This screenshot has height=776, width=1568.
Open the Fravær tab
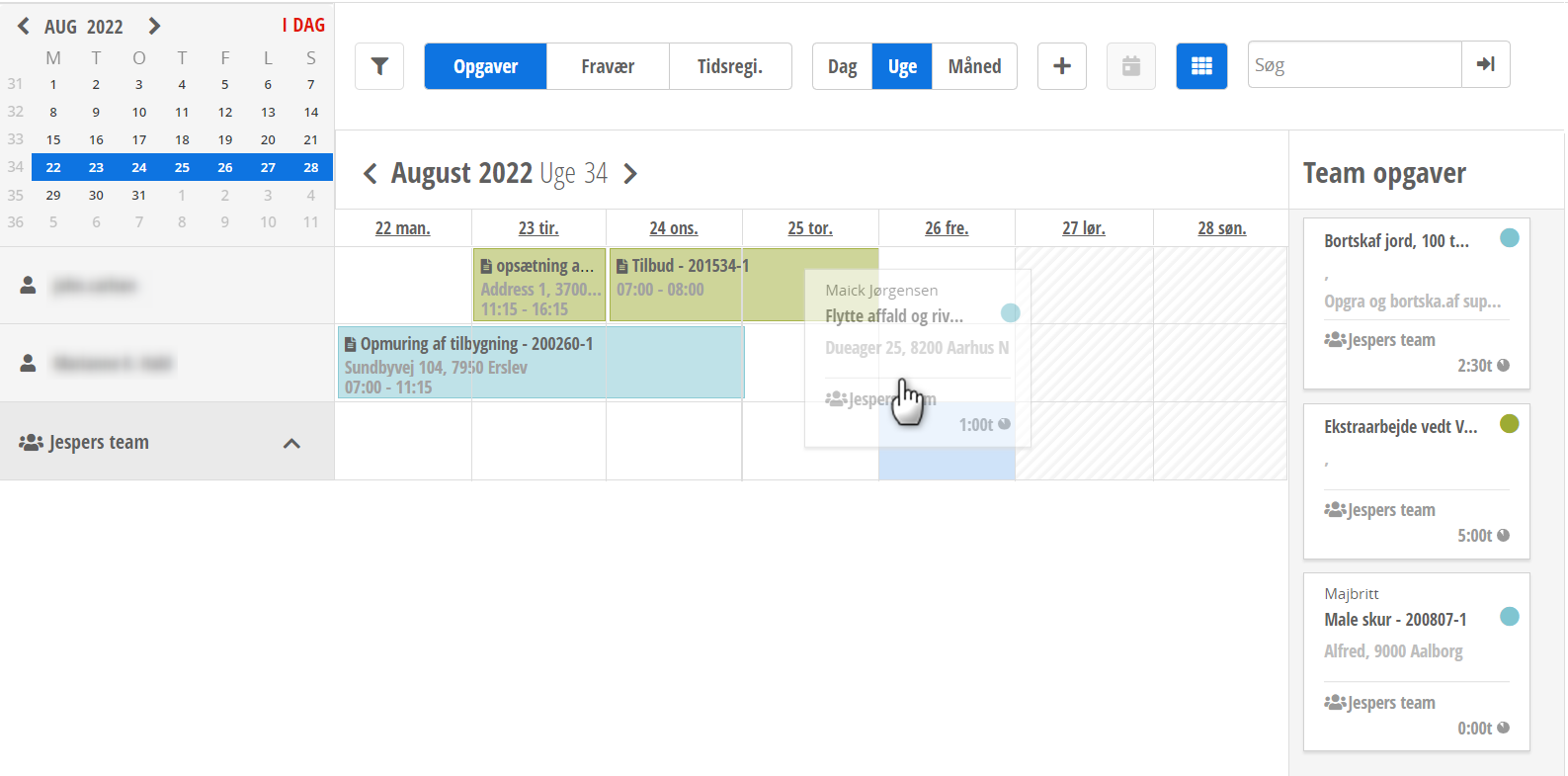click(x=608, y=66)
